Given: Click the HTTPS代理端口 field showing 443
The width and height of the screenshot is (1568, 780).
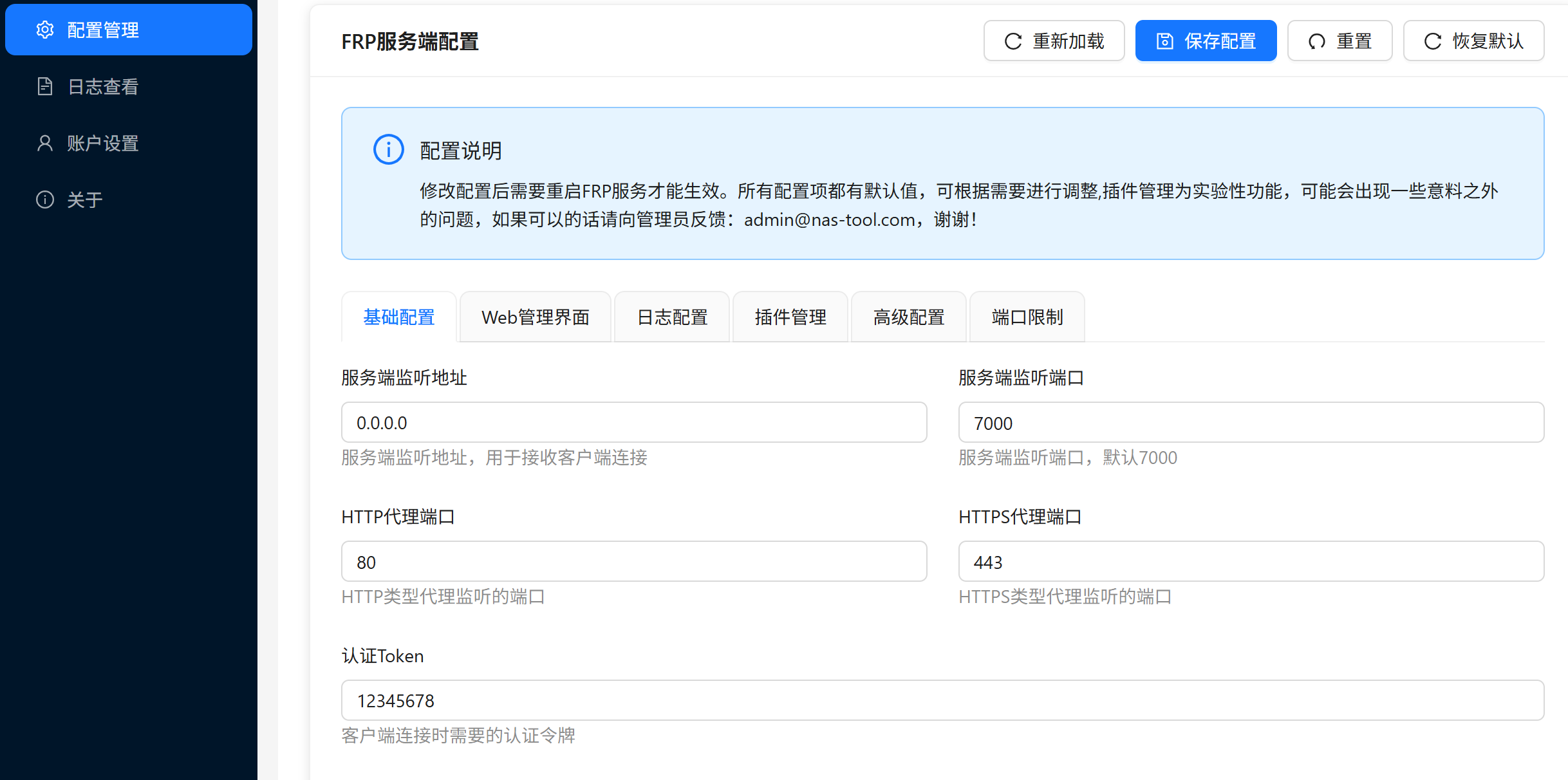Looking at the screenshot, I should point(1251,562).
